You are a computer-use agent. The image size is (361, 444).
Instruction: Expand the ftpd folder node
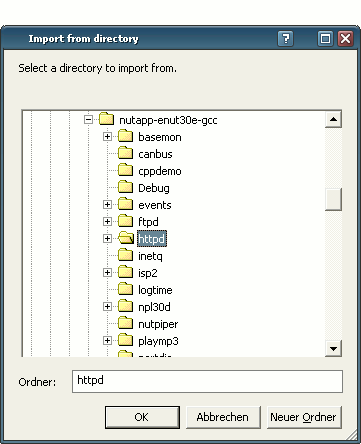coord(107,221)
